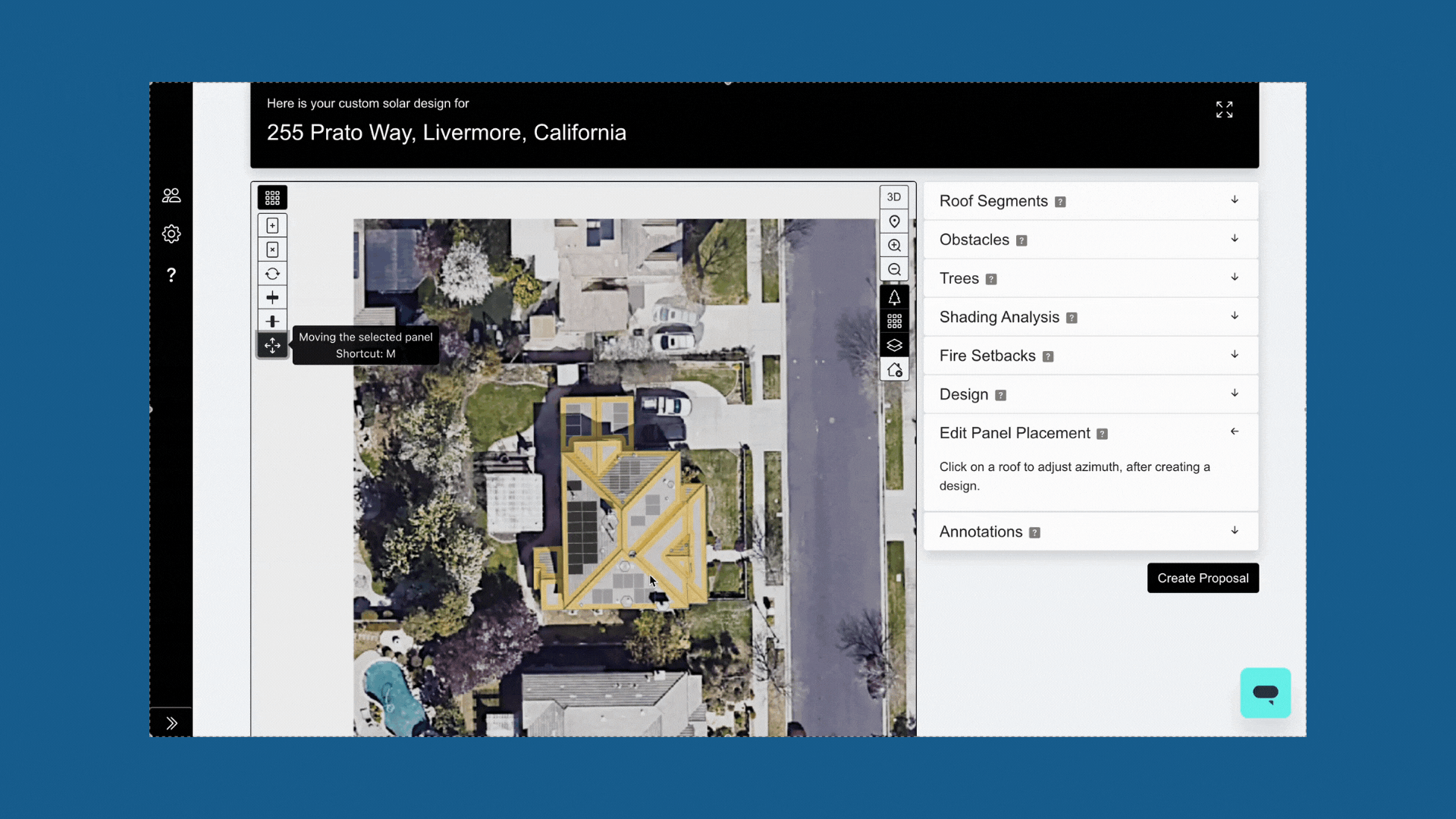Viewport: 1456px width, 819px height.
Task: Switch map to 3D view
Action: pyautogui.click(x=894, y=197)
